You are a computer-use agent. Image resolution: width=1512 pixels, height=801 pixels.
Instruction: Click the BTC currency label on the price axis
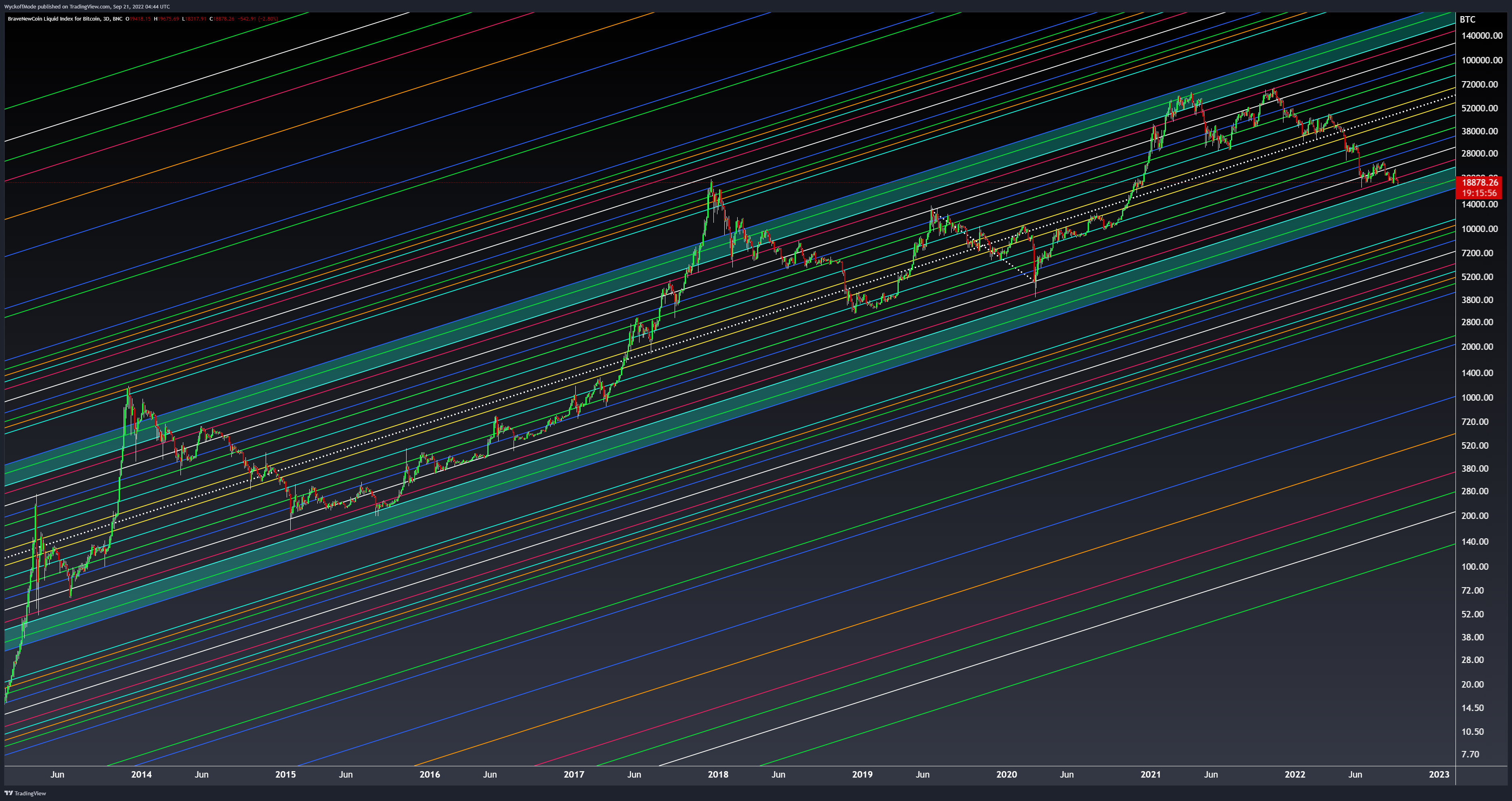pyautogui.click(x=1468, y=19)
